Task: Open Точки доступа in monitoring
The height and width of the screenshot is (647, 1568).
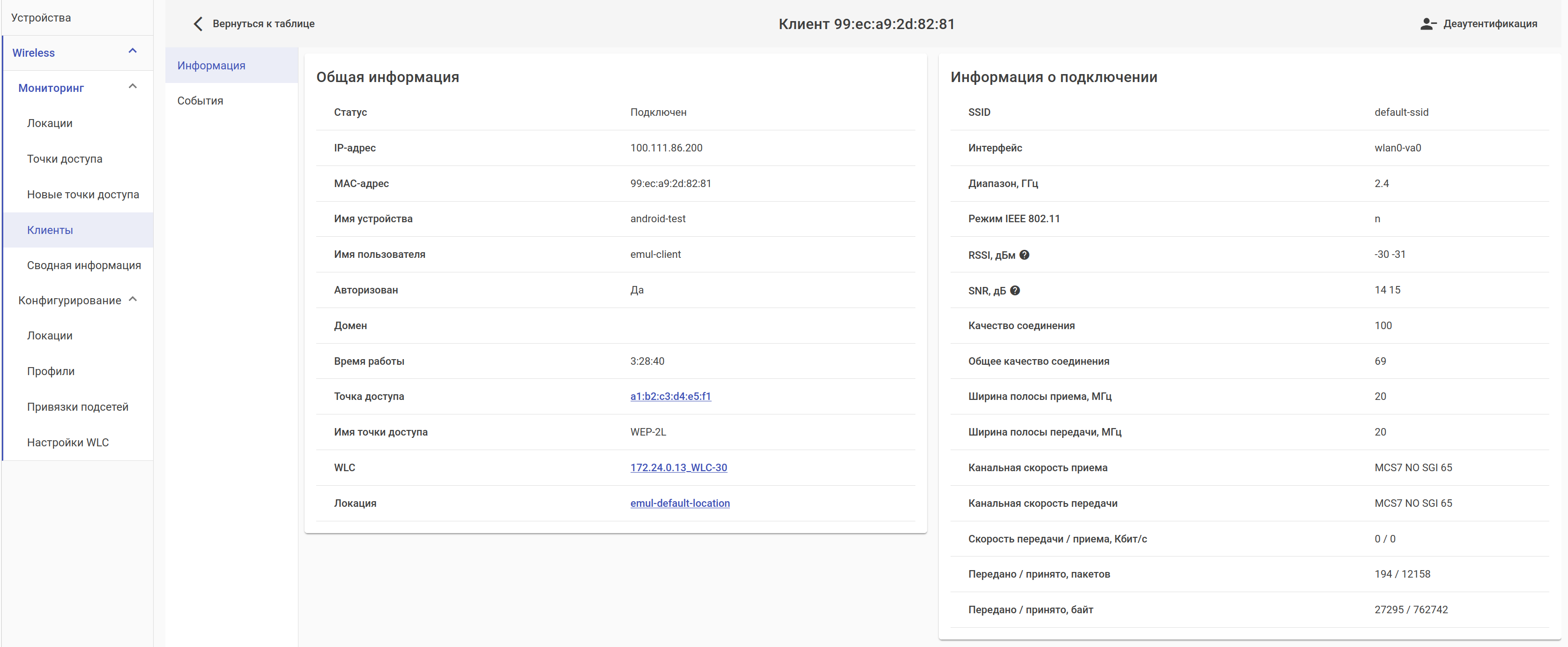Action: tap(65, 159)
